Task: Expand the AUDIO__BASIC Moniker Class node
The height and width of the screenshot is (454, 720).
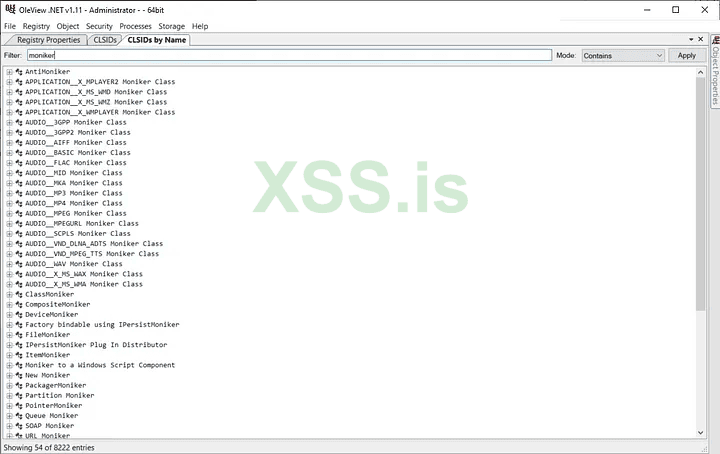Action: [x=9, y=152]
